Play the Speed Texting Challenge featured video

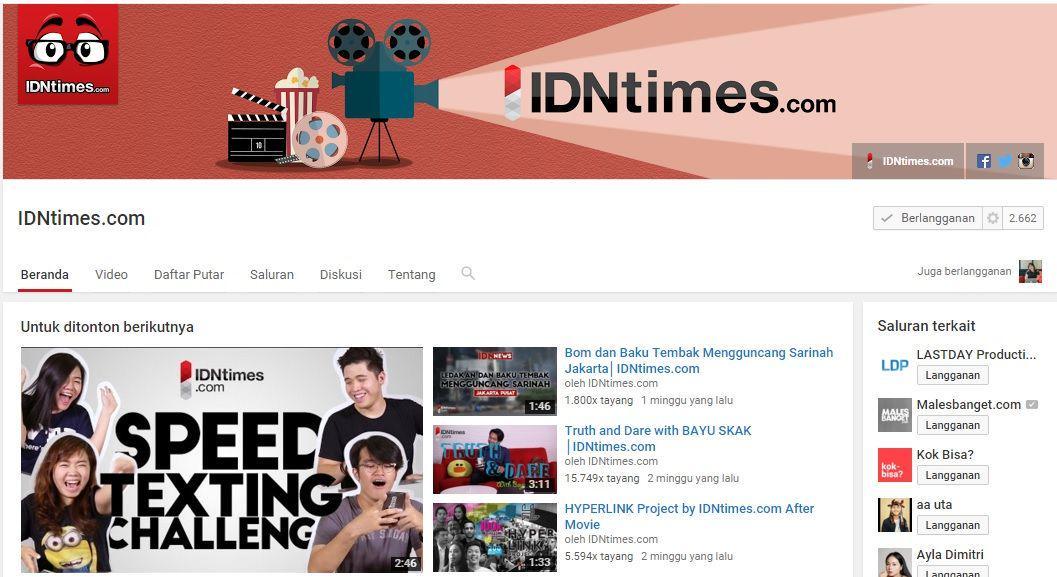pos(222,460)
